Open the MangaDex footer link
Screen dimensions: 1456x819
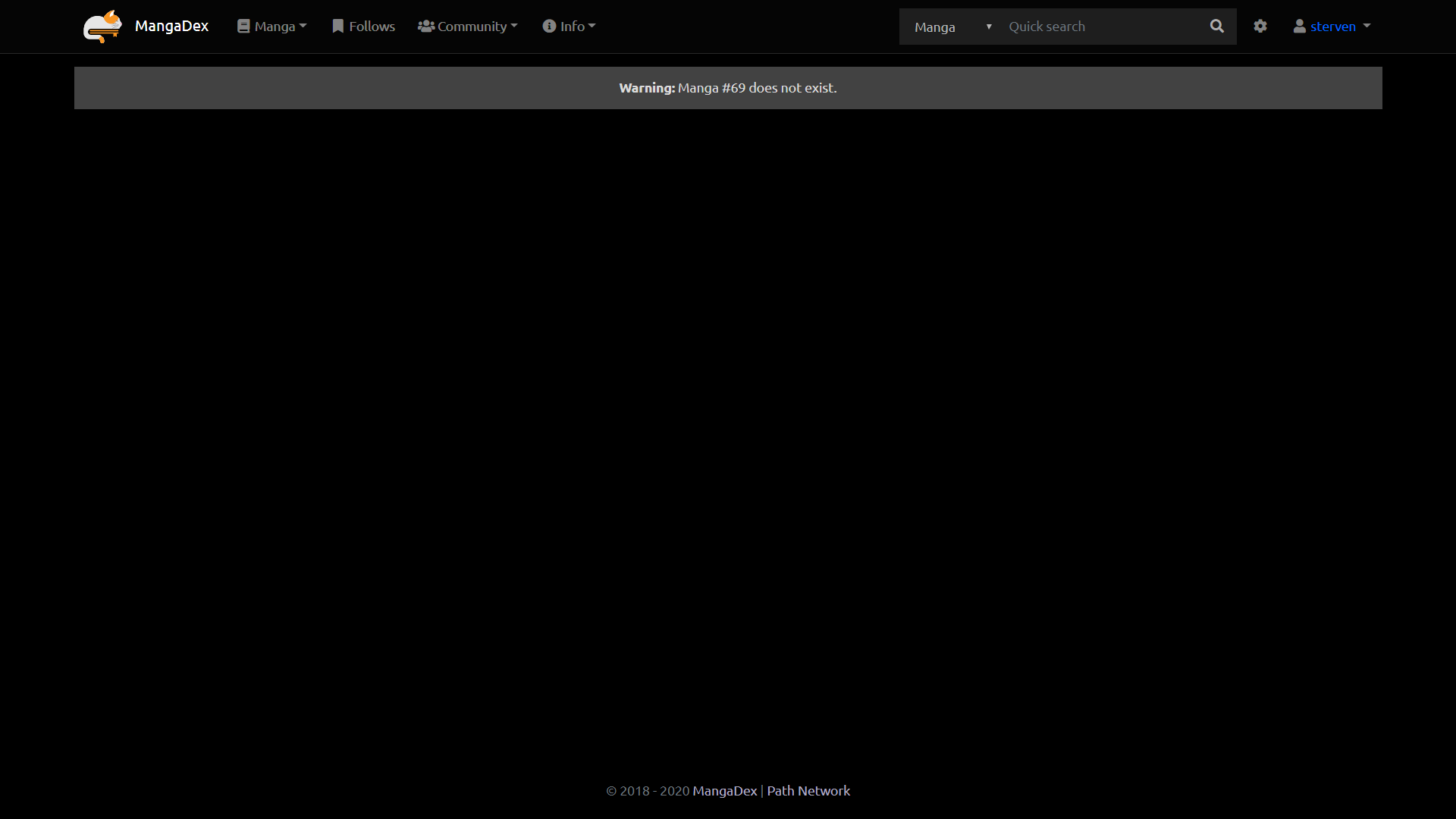pyautogui.click(x=724, y=791)
